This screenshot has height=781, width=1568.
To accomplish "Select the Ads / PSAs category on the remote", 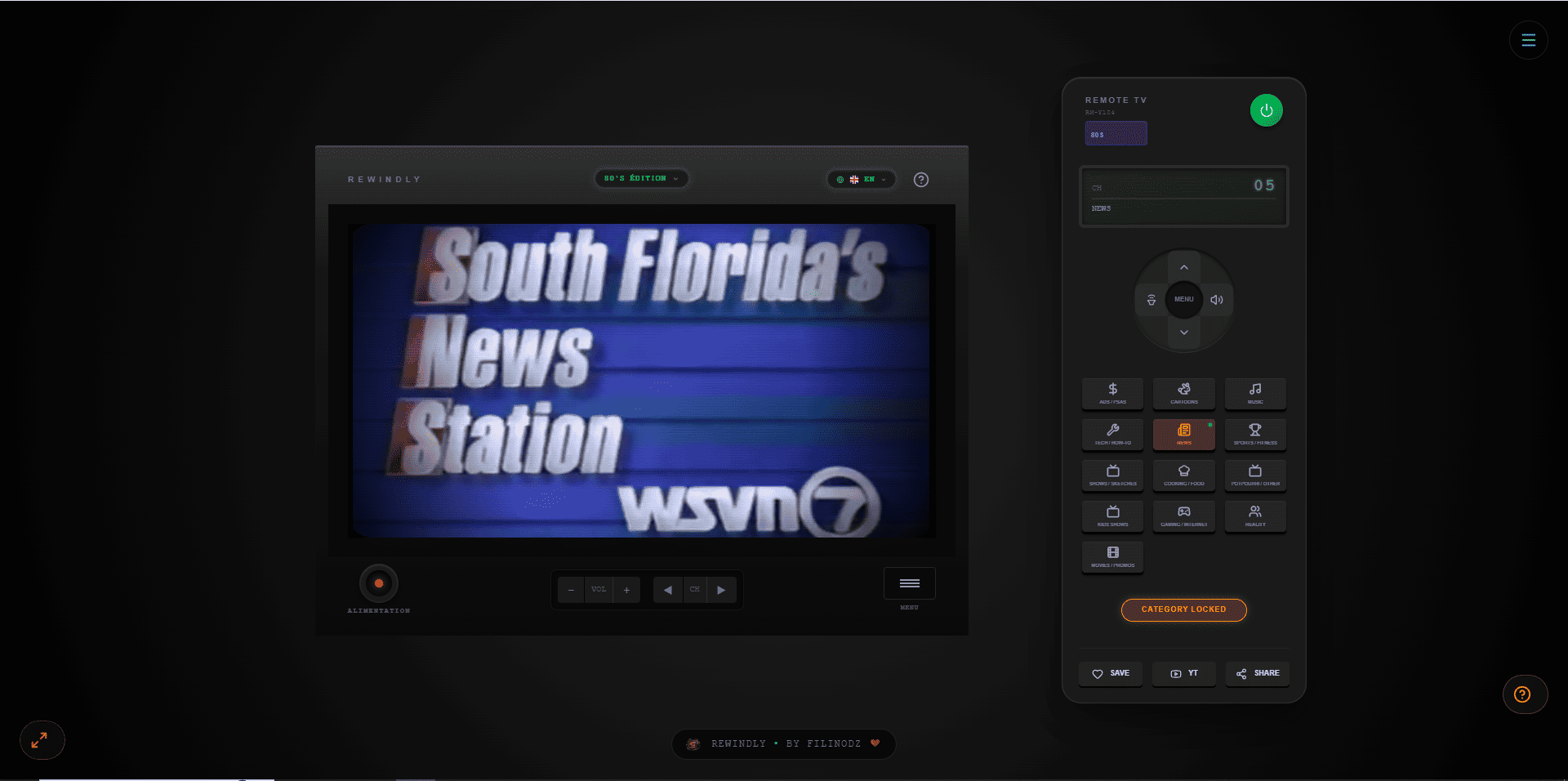I will 1112,393.
